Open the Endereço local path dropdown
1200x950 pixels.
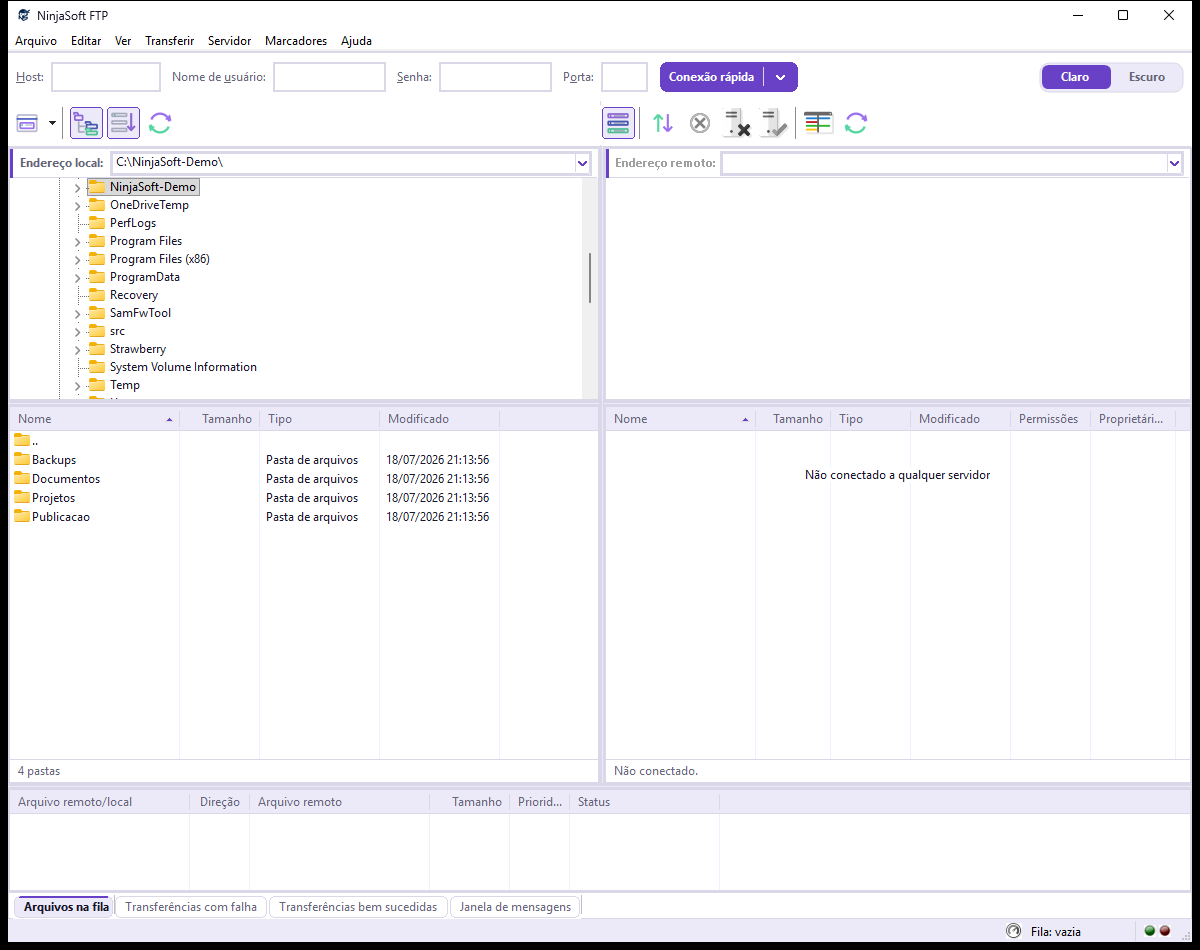(x=583, y=162)
